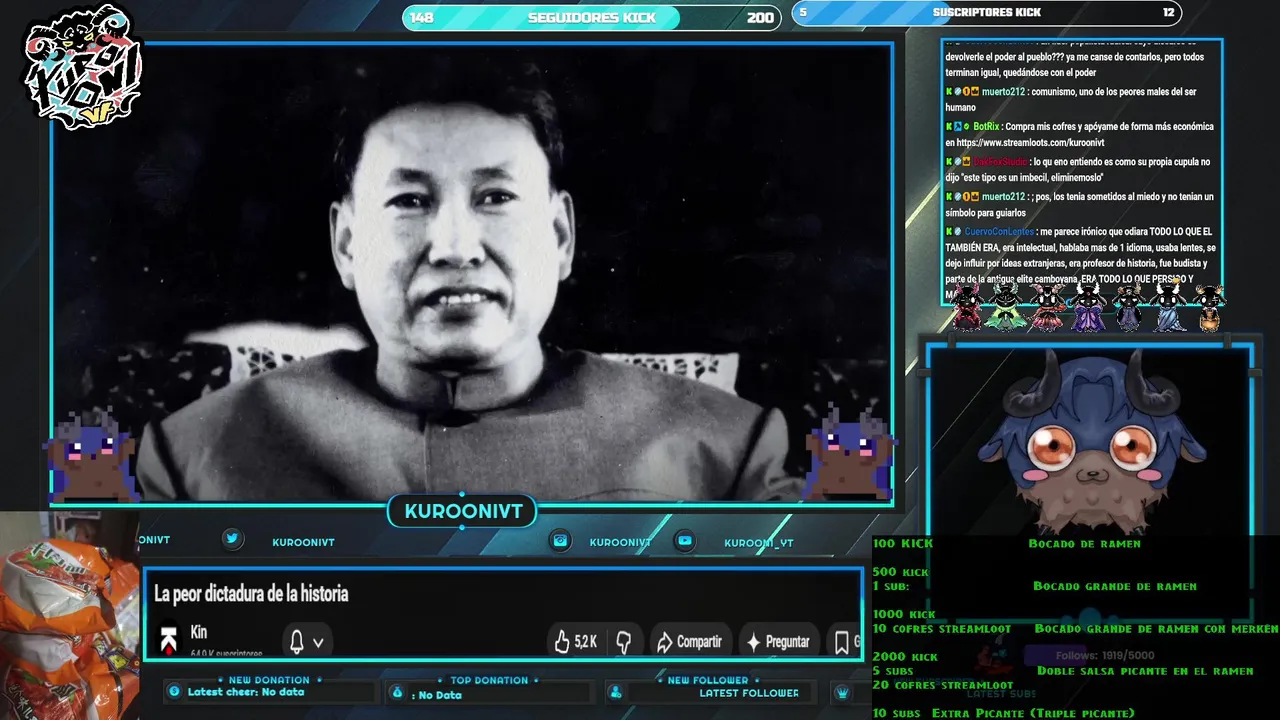Click KUROONIVT handle next to Twitter icon
This screenshot has width=1280, height=720.
(303, 542)
